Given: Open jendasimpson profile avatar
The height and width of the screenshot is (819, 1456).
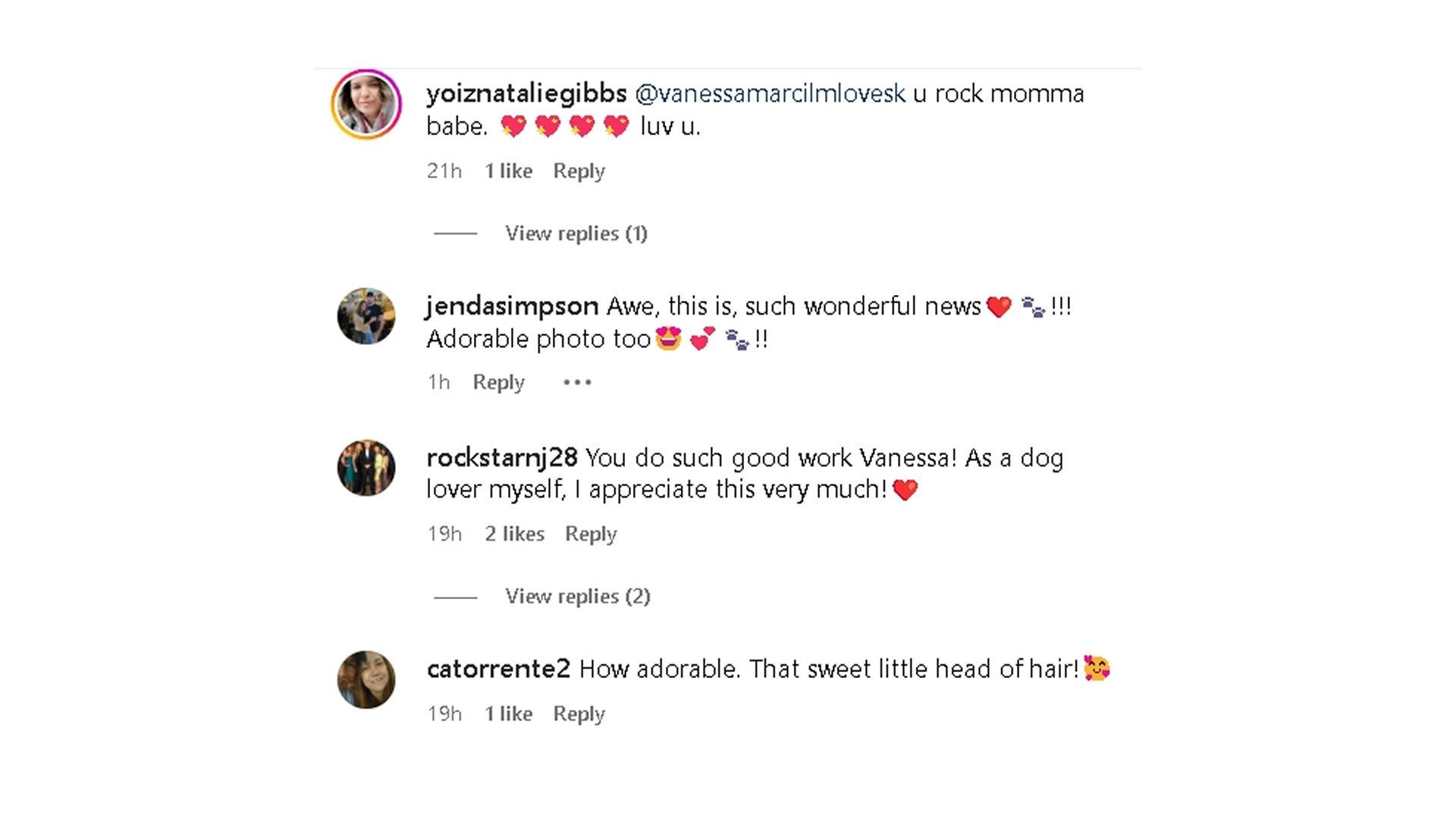Looking at the screenshot, I should [366, 316].
